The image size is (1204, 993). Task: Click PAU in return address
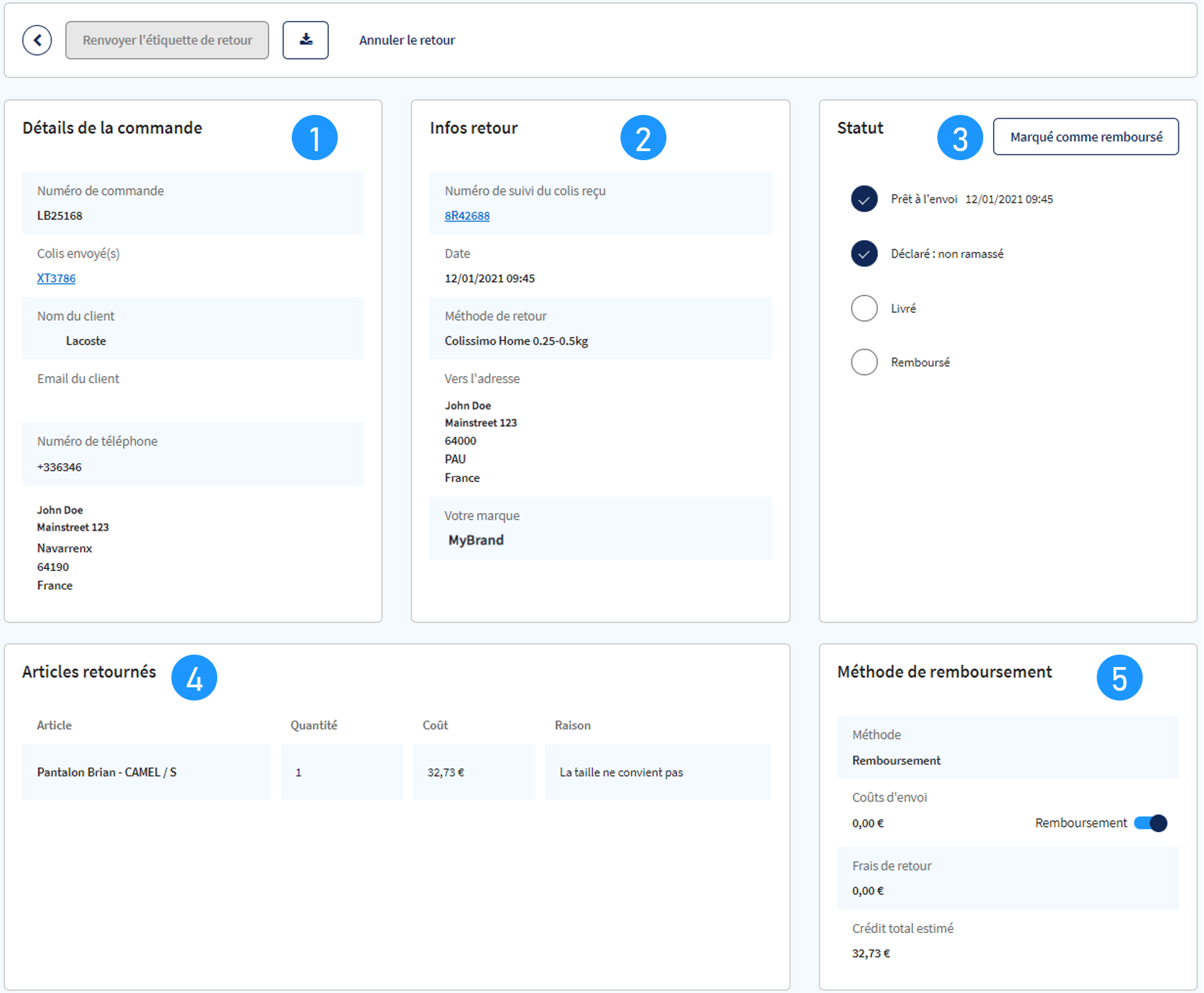(x=455, y=460)
